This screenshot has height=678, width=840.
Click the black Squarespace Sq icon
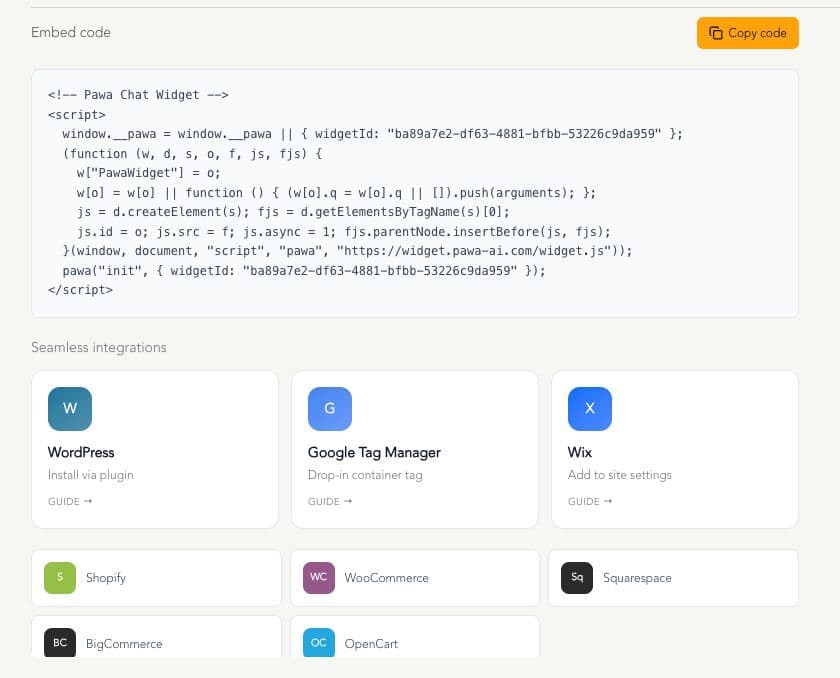[x=577, y=577]
